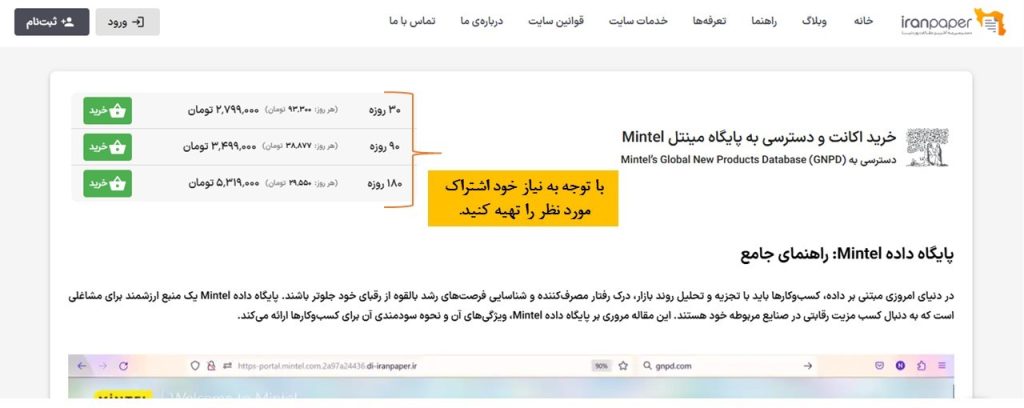Open the راهنما menu item
Screen dimensions: 1024x408
click(x=764, y=21)
